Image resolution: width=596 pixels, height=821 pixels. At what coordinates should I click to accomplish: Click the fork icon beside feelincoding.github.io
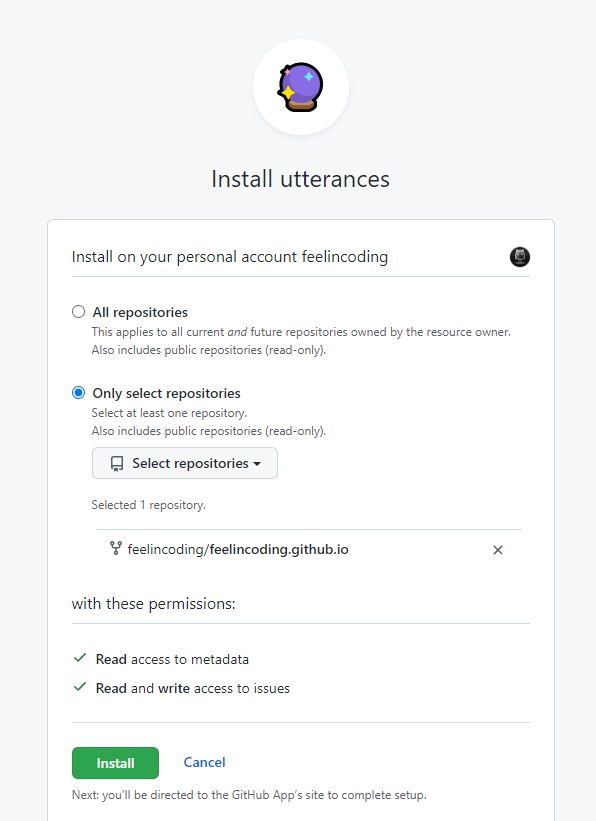coord(116,548)
